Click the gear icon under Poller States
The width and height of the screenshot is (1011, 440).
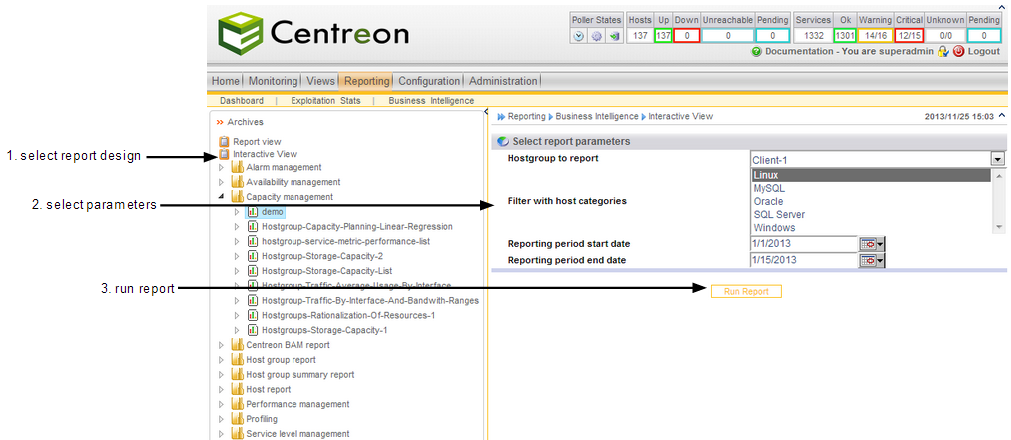(596, 36)
